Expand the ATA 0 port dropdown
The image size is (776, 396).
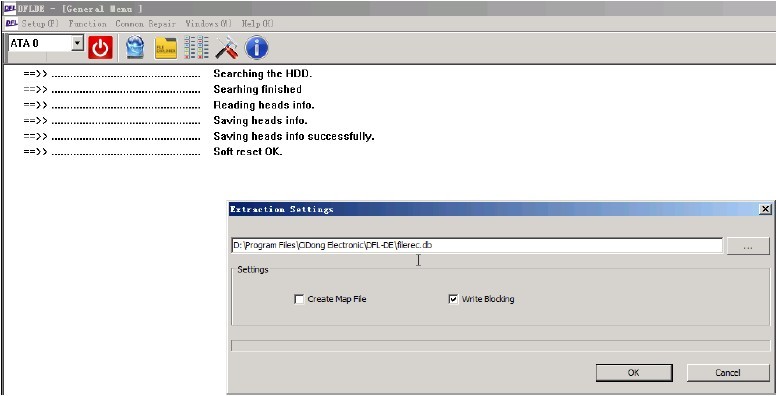coord(77,43)
